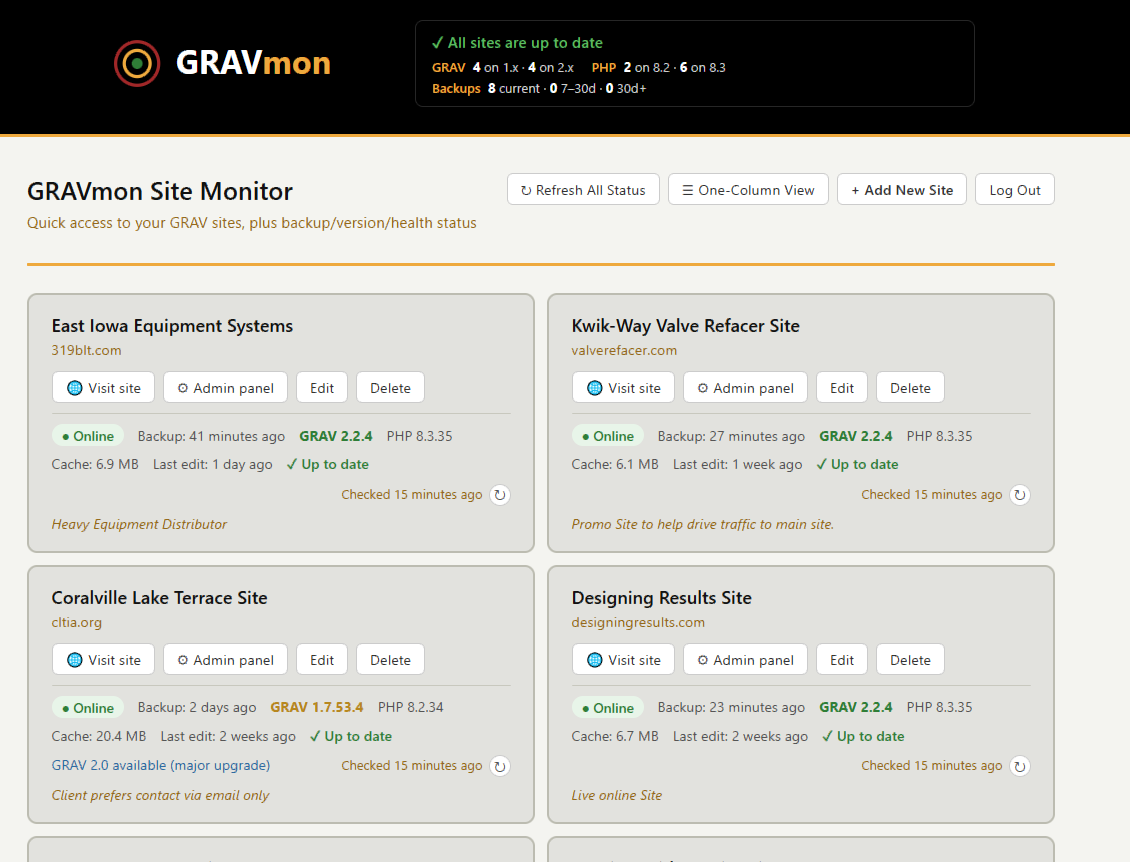
Task: Edit the Coralville Lake Terrace Site
Action: point(322,659)
